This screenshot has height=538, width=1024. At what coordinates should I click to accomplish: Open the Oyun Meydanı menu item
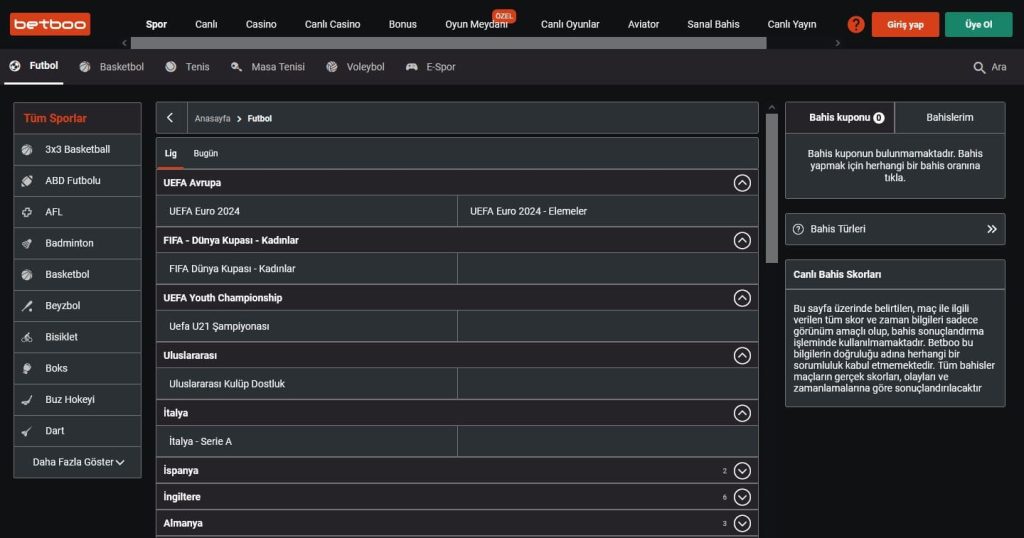coord(476,24)
